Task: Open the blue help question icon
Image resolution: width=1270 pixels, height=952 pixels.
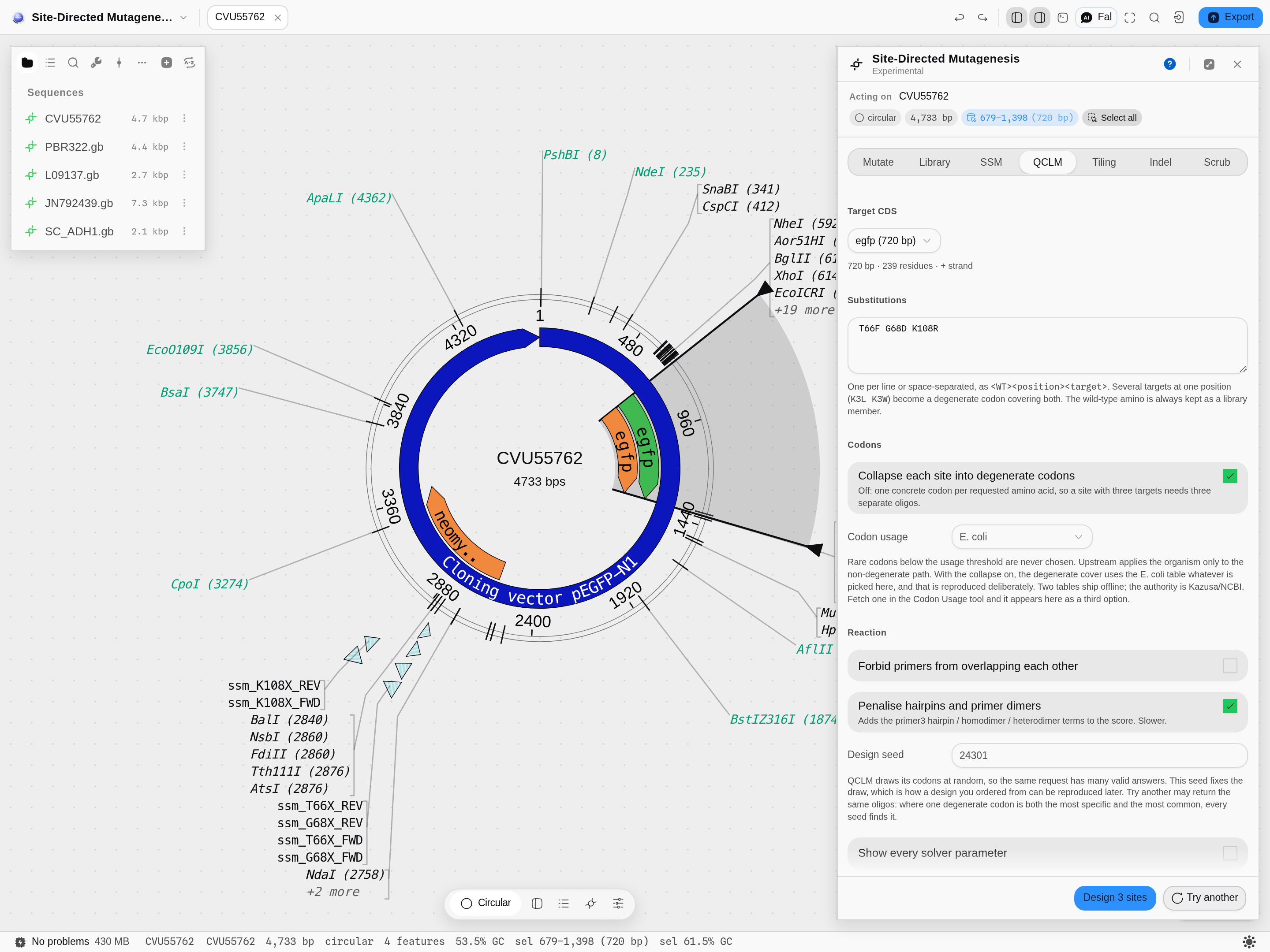Action: [1169, 64]
